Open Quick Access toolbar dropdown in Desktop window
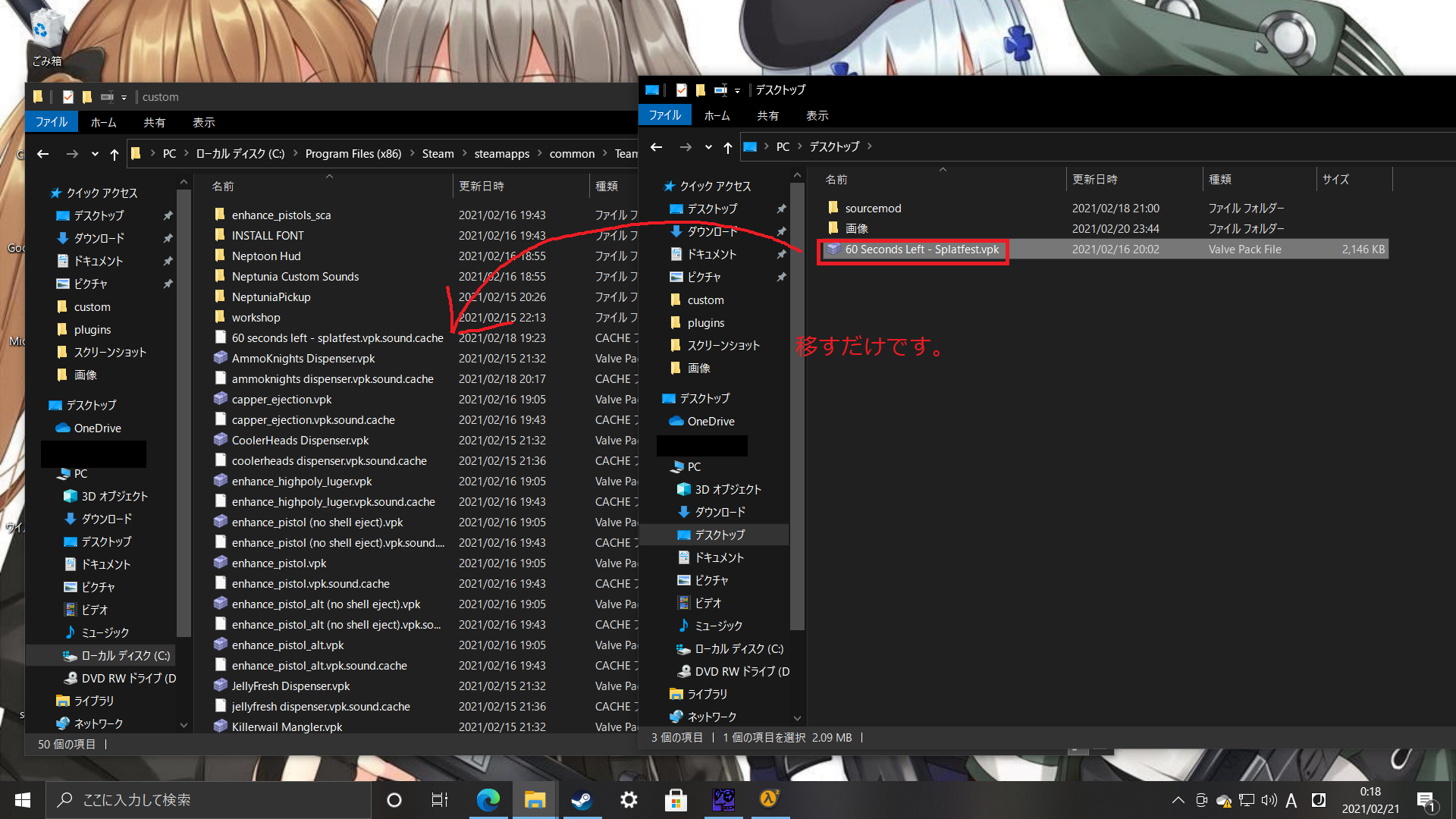 click(737, 91)
